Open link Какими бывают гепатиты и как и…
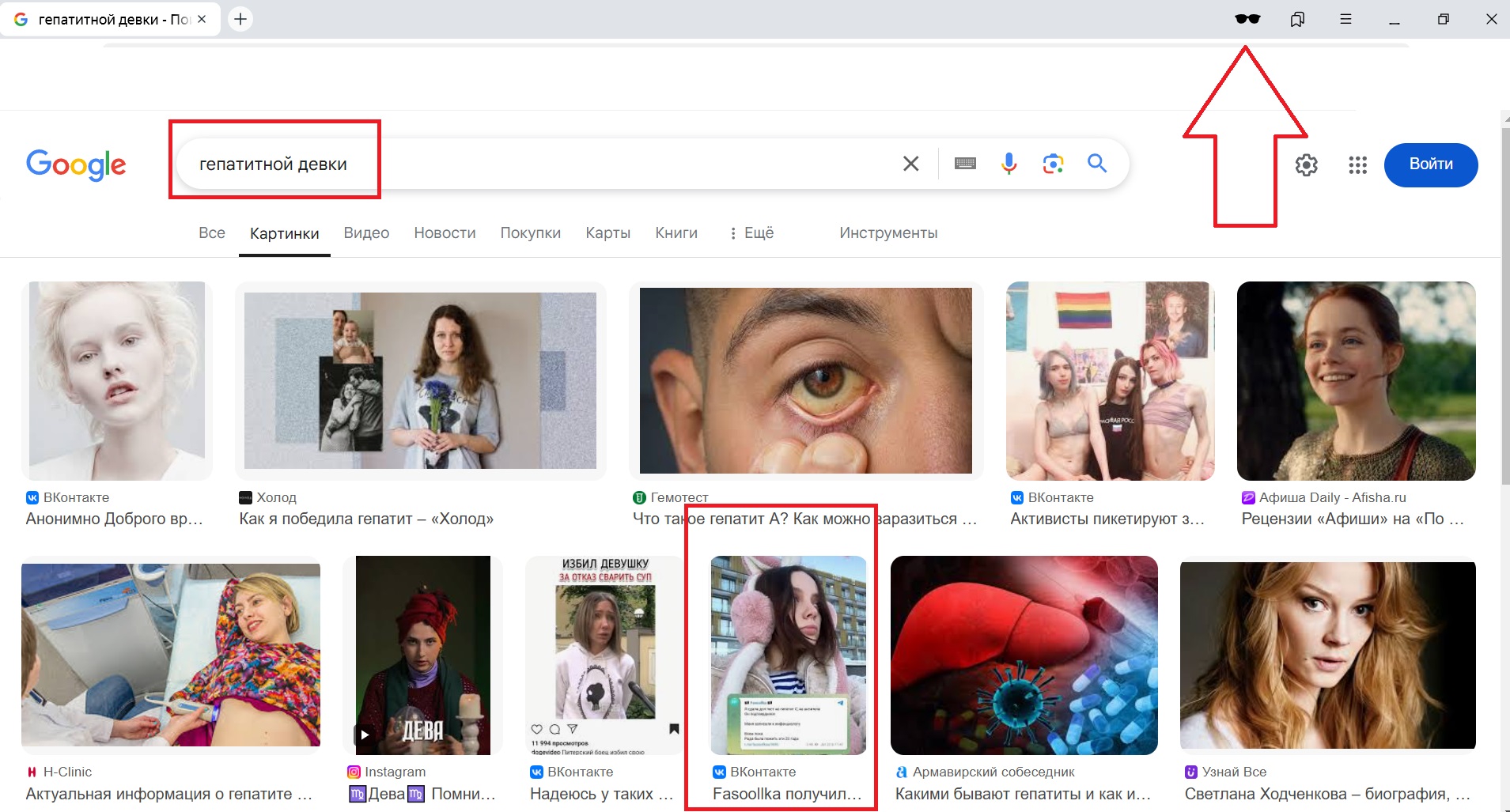Image resolution: width=1510 pixels, height=812 pixels. pyautogui.click(x=1024, y=794)
